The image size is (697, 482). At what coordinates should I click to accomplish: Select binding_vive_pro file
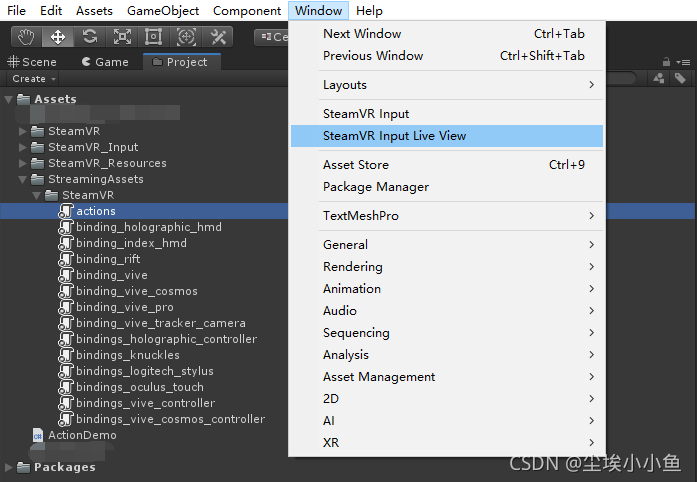116,307
